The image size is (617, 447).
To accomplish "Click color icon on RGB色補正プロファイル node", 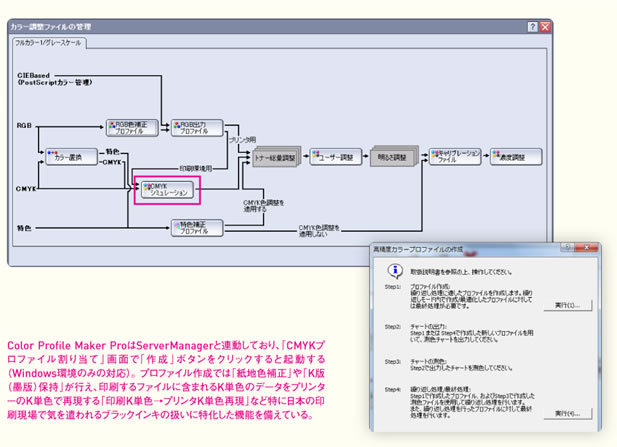I will click(112, 125).
